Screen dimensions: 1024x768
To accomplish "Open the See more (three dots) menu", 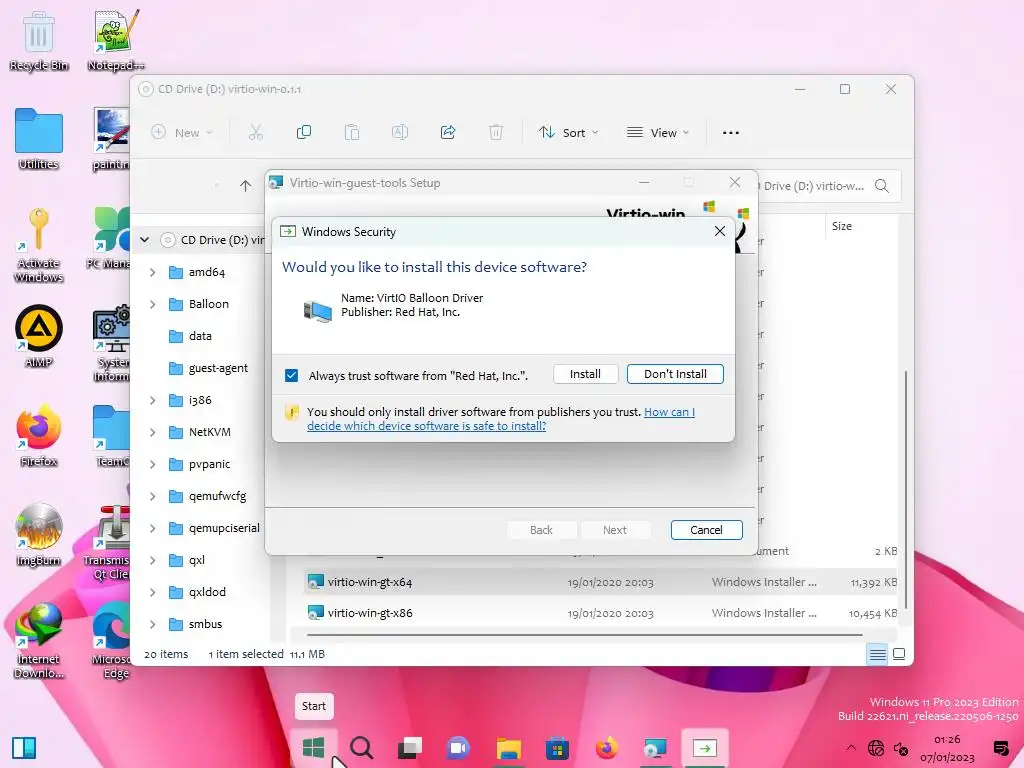I will (x=731, y=133).
